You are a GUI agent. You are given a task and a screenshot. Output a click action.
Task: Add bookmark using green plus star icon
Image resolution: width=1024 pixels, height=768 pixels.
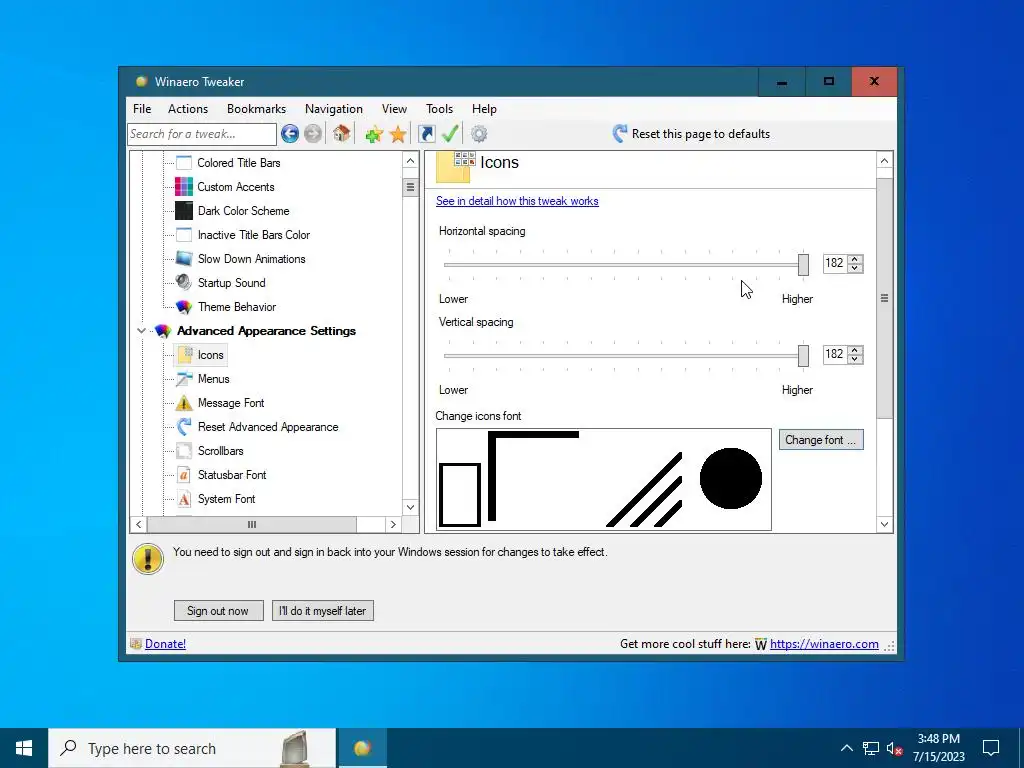pos(374,134)
